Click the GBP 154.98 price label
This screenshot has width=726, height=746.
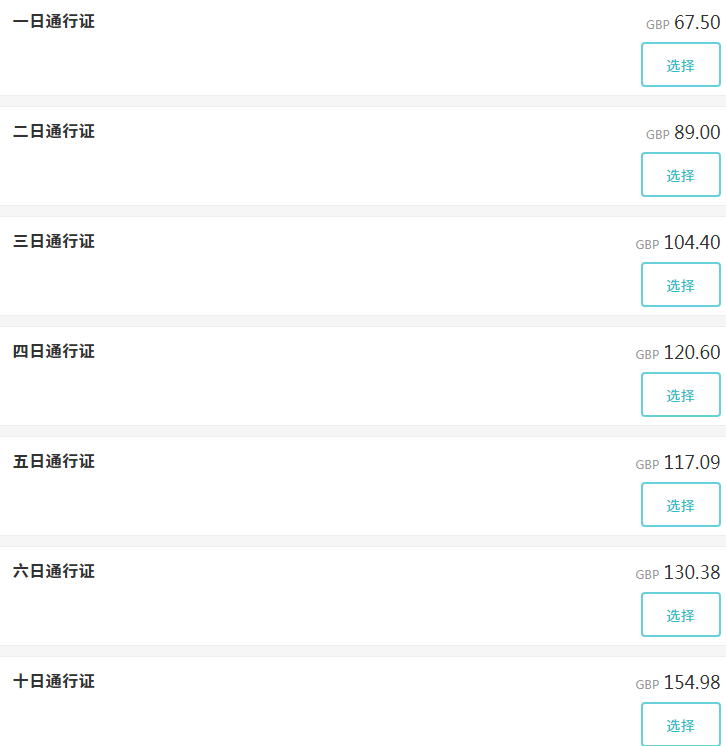[x=678, y=683]
